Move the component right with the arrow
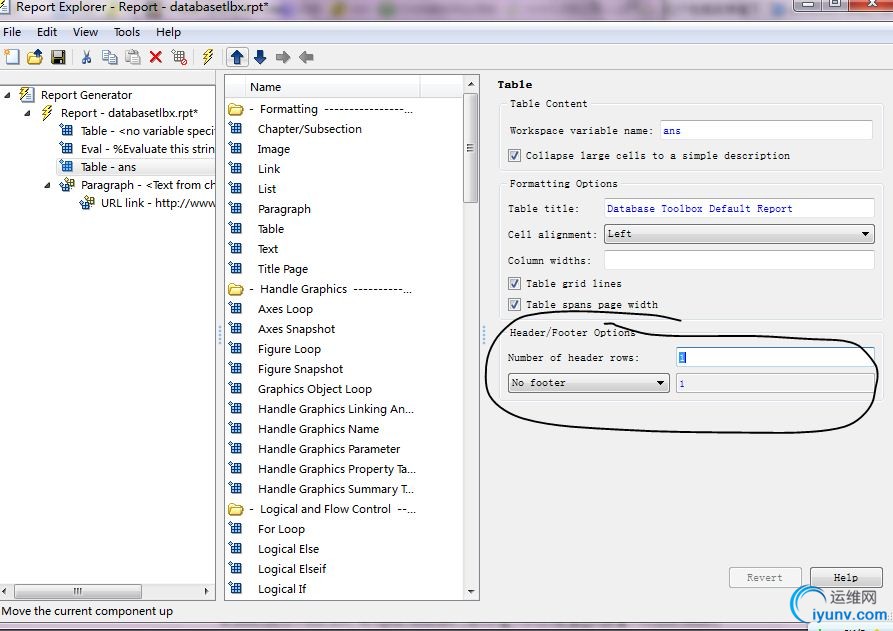The height and width of the screenshot is (631, 893). (x=282, y=57)
